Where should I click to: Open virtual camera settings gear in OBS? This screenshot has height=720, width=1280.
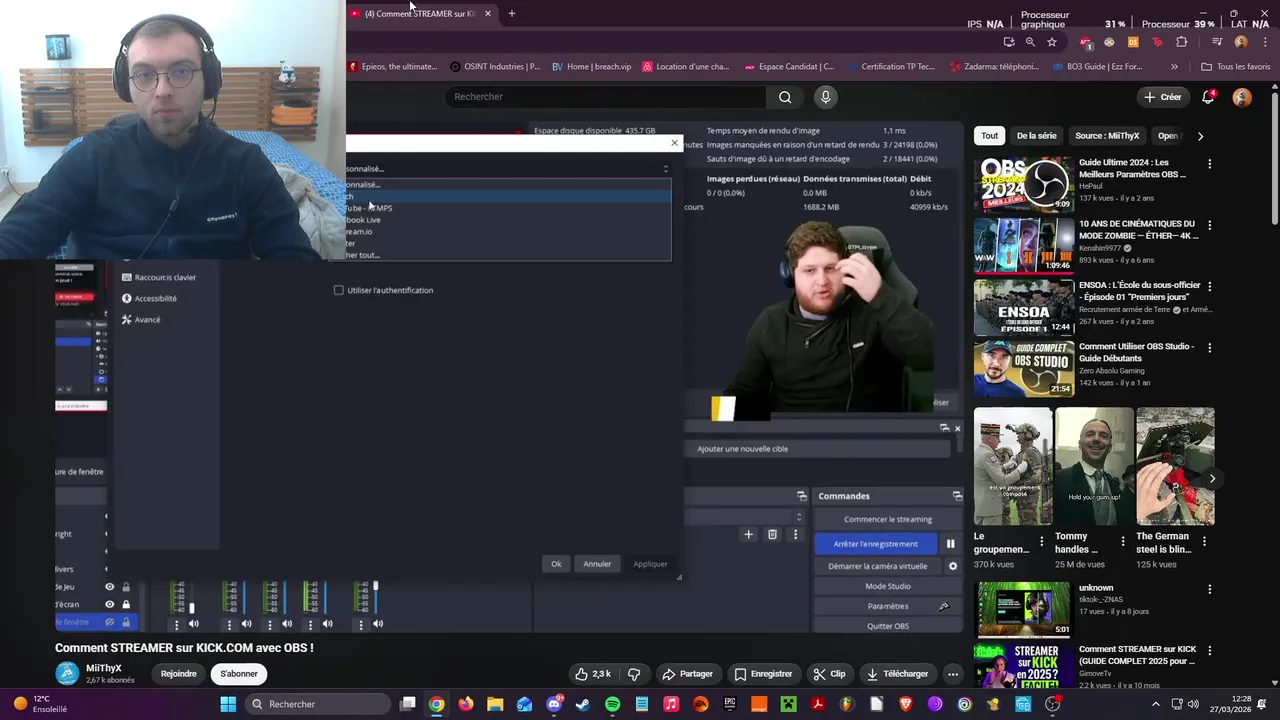(x=952, y=566)
